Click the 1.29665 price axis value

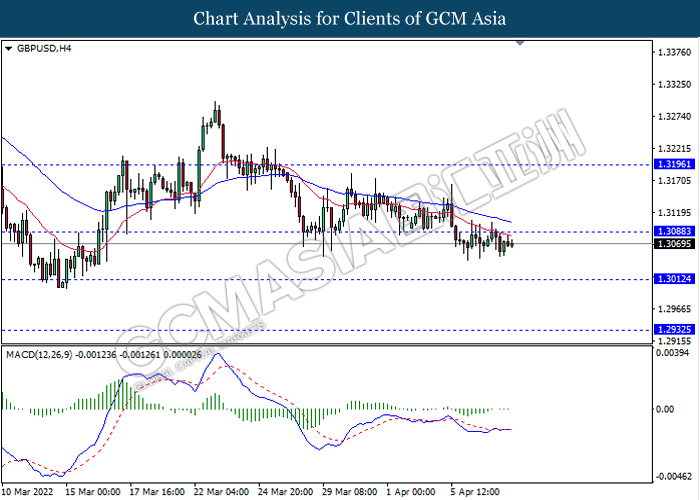pyautogui.click(x=675, y=309)
